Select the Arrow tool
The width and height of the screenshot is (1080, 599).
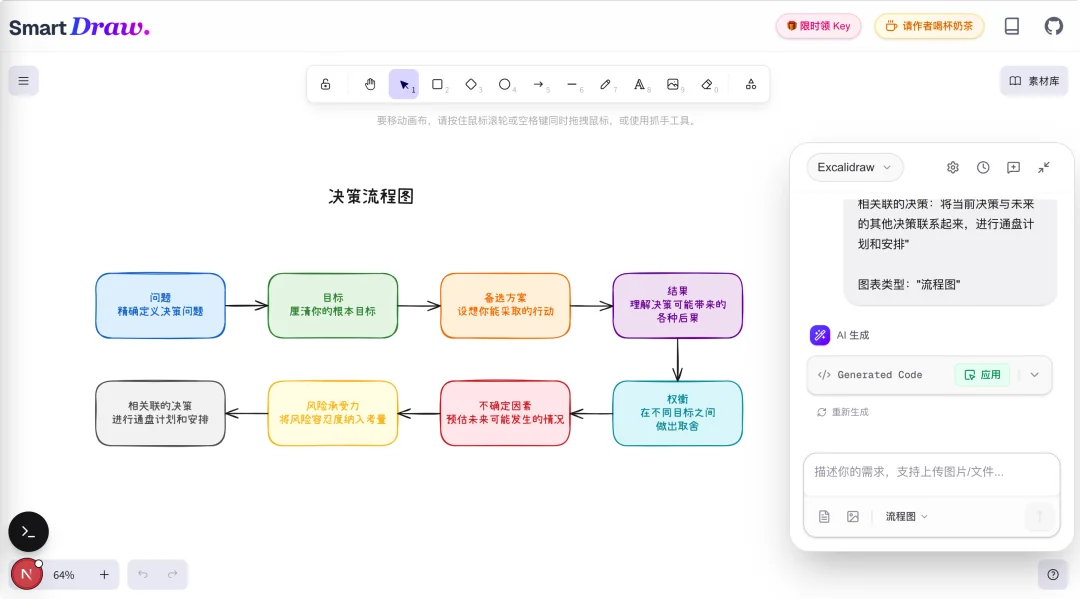(x=539, y=84)
